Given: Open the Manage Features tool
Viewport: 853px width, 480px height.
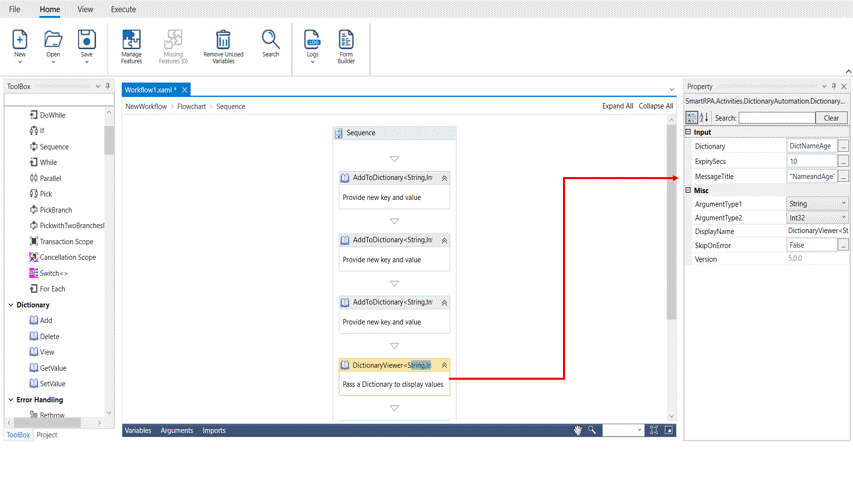Looking at the screenshot, I should point(131,40).
